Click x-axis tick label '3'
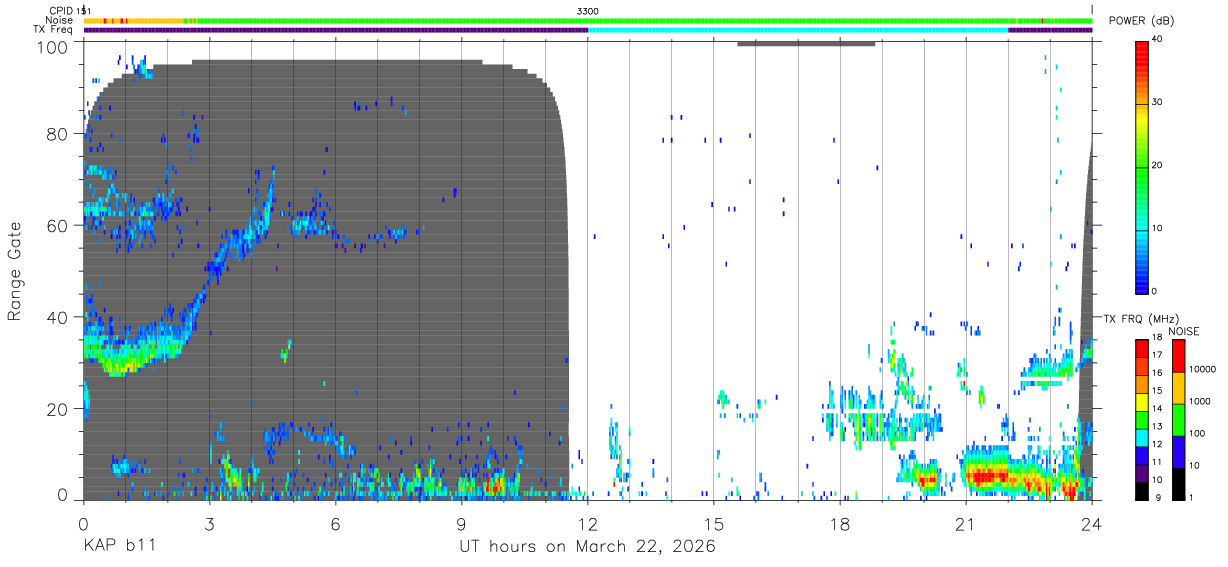The width and height of the screenshot is (1228, 567). tap(209, 523)
